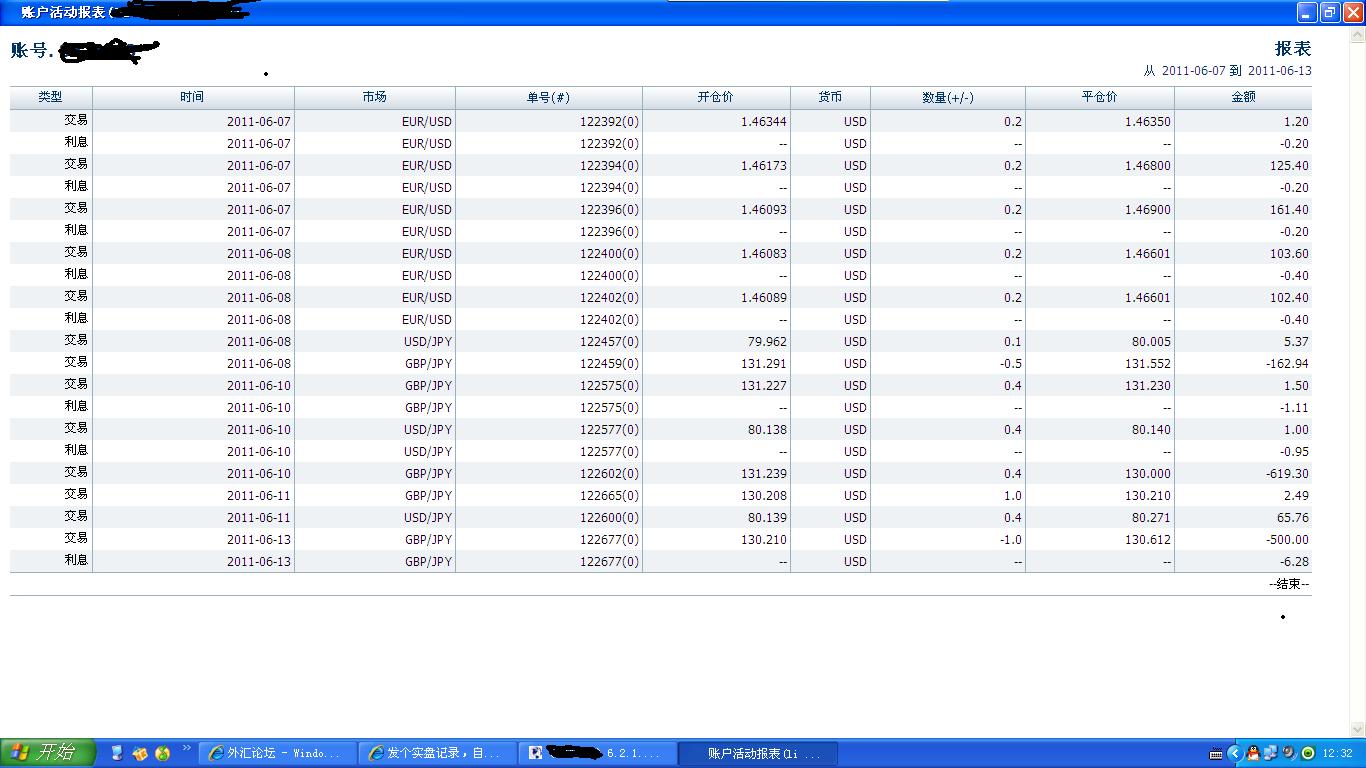Close the 账户活动报表 window
The height and width of the screenshot is (768, 1366).
click(x=1353, y=12)
